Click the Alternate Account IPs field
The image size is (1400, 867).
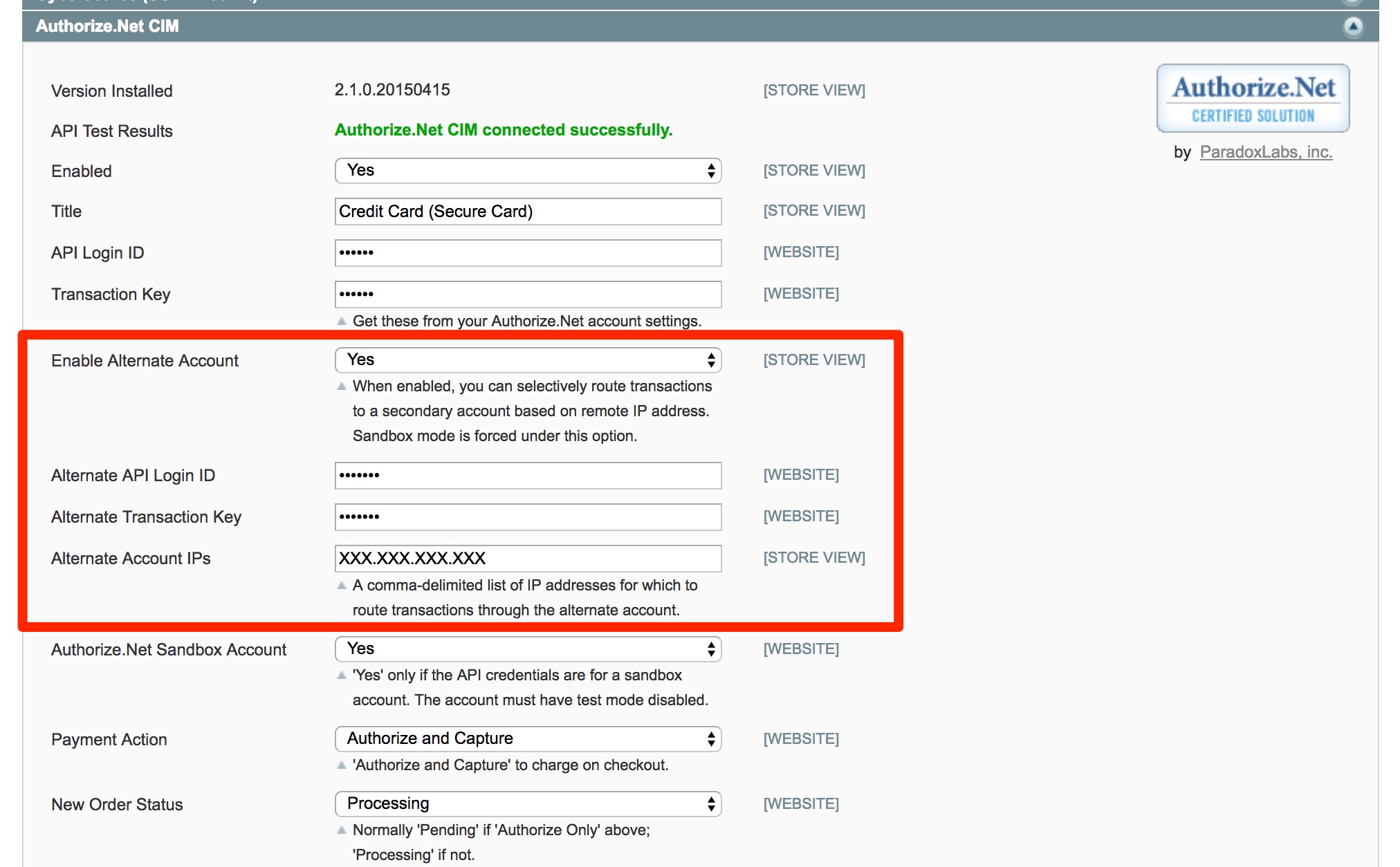[x=528, y=559]
